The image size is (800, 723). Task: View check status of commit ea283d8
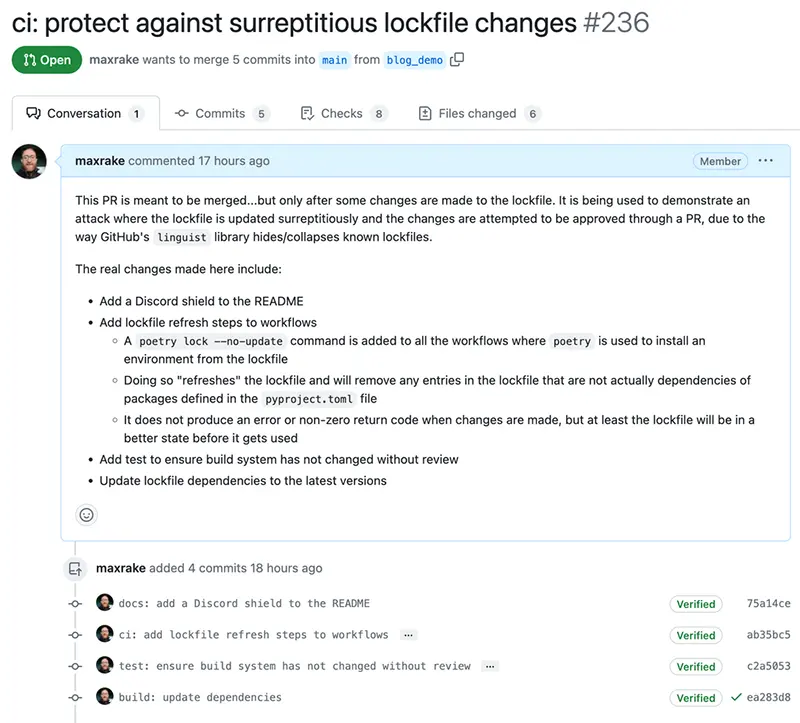pyautogui.click(x=736, y=697)
